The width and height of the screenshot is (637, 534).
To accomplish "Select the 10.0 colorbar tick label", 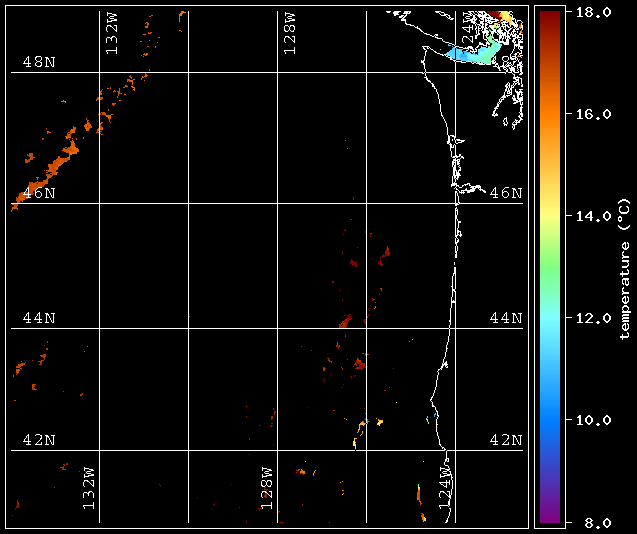I will pos(593,420).
